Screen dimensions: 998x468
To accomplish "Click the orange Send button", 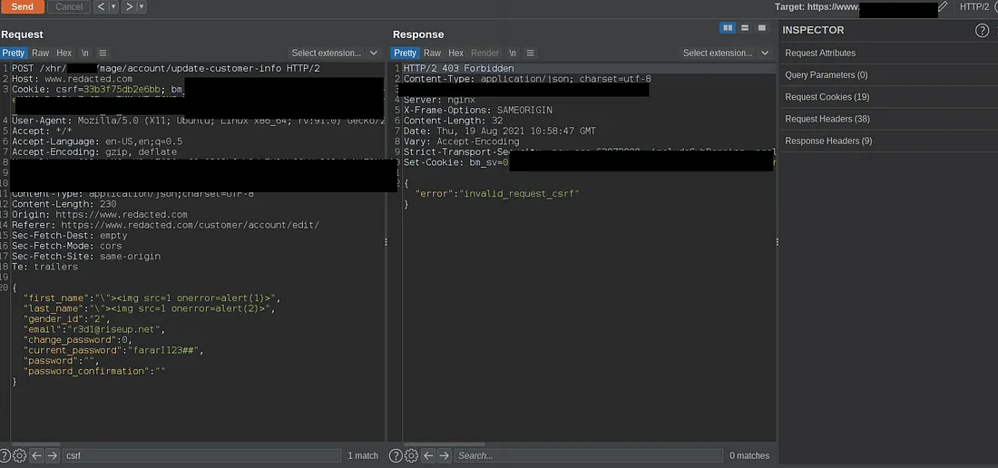I will [x=22, y=7].
